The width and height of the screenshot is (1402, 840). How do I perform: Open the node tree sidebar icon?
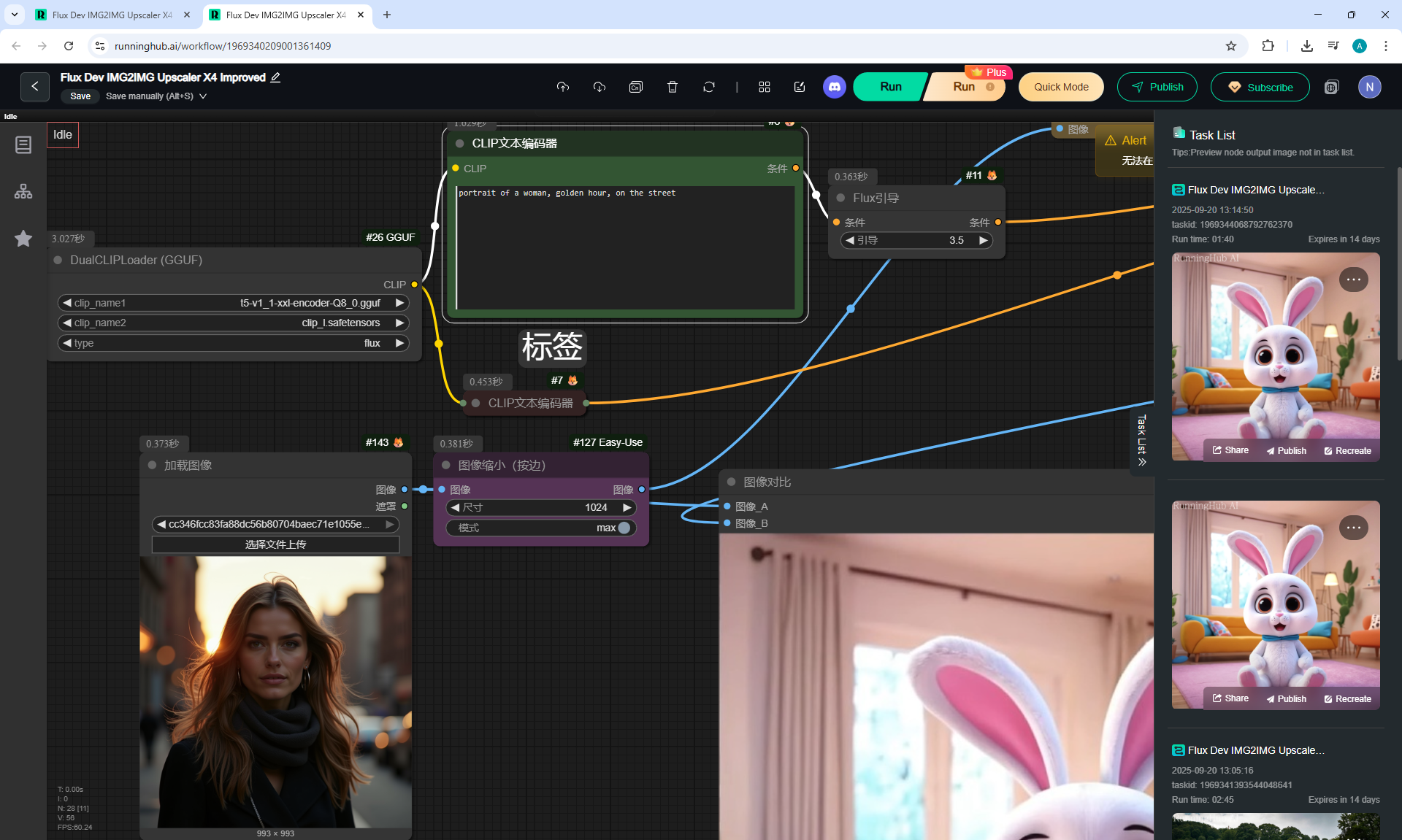pyautogui.click(x=23, y=191)
